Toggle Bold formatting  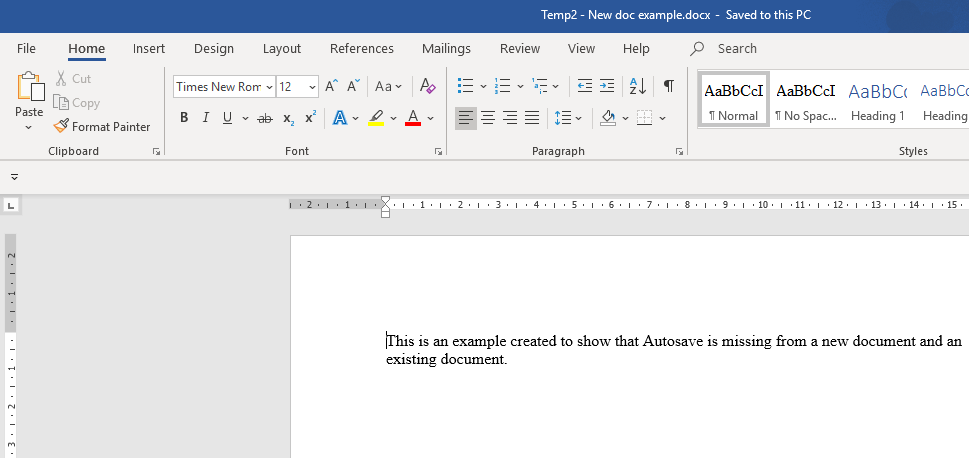(x=184, y=117)
